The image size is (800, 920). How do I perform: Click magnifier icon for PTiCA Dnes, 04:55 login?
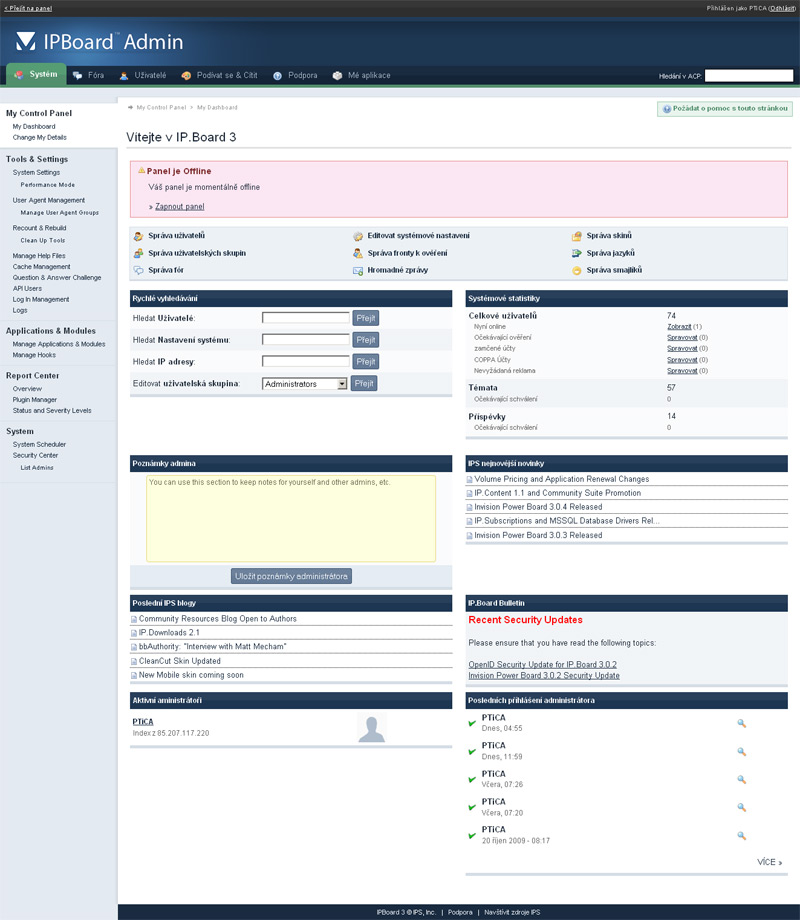point(742,723)
